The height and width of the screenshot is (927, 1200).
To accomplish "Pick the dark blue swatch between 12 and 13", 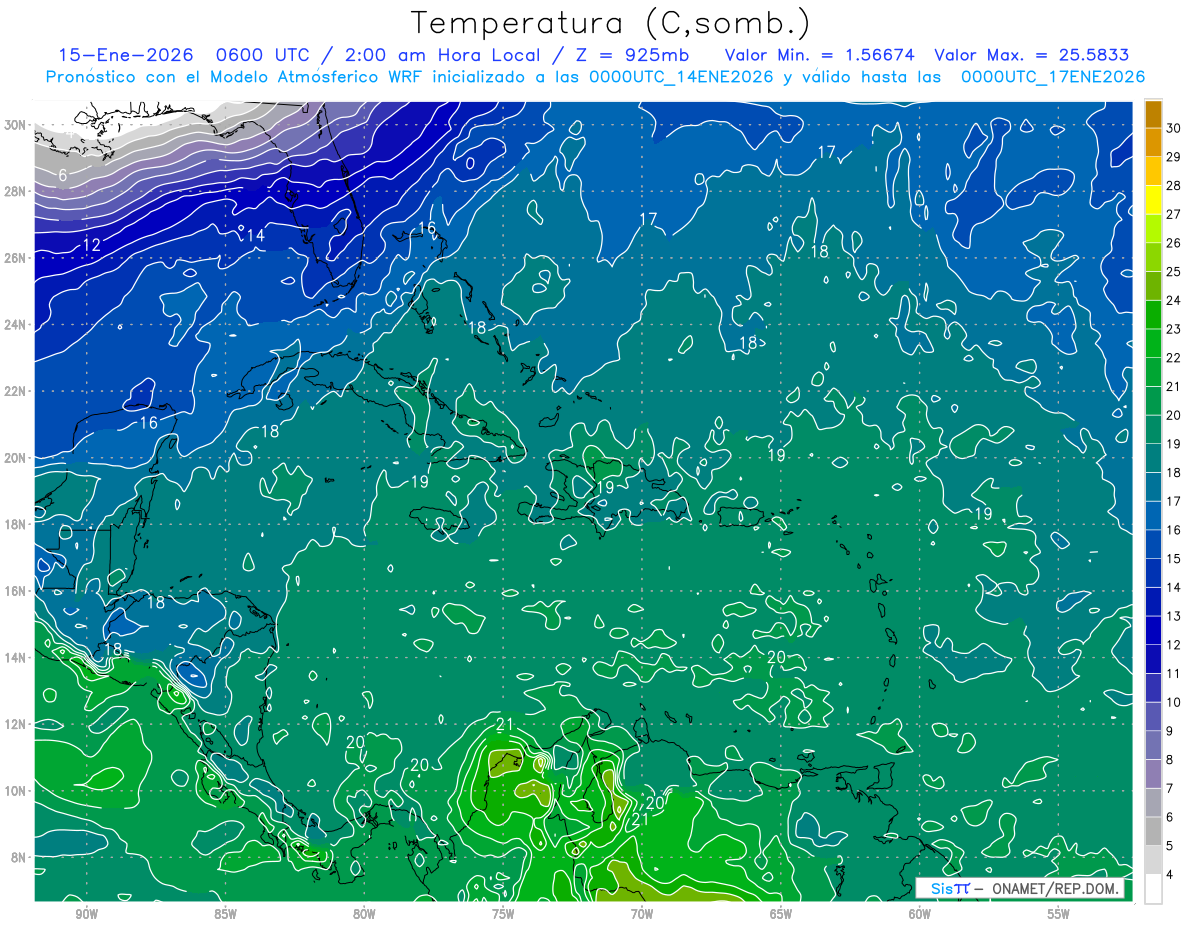I will click(x=1153, y=631).
